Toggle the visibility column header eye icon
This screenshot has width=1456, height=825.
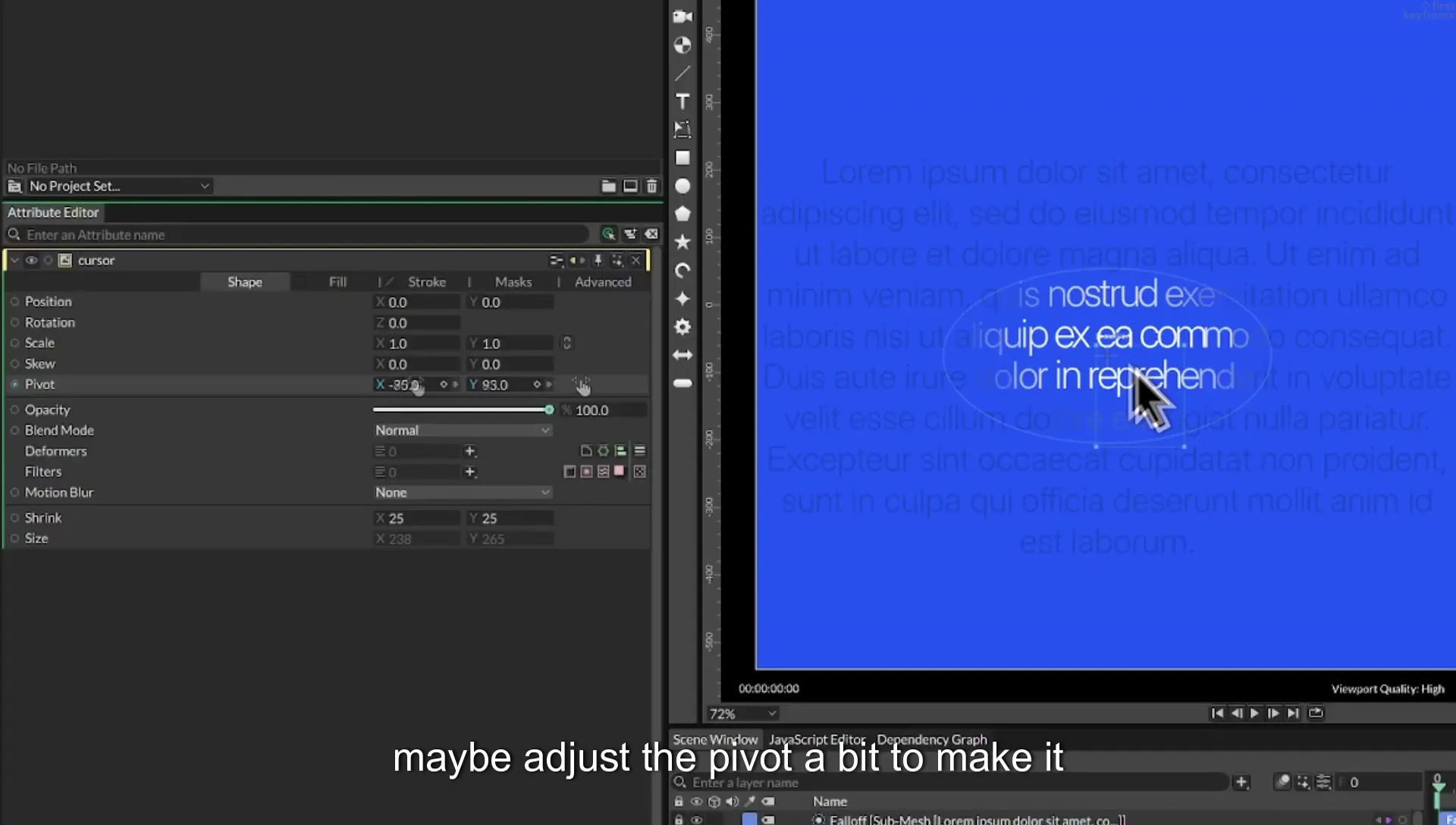point(696,801)
